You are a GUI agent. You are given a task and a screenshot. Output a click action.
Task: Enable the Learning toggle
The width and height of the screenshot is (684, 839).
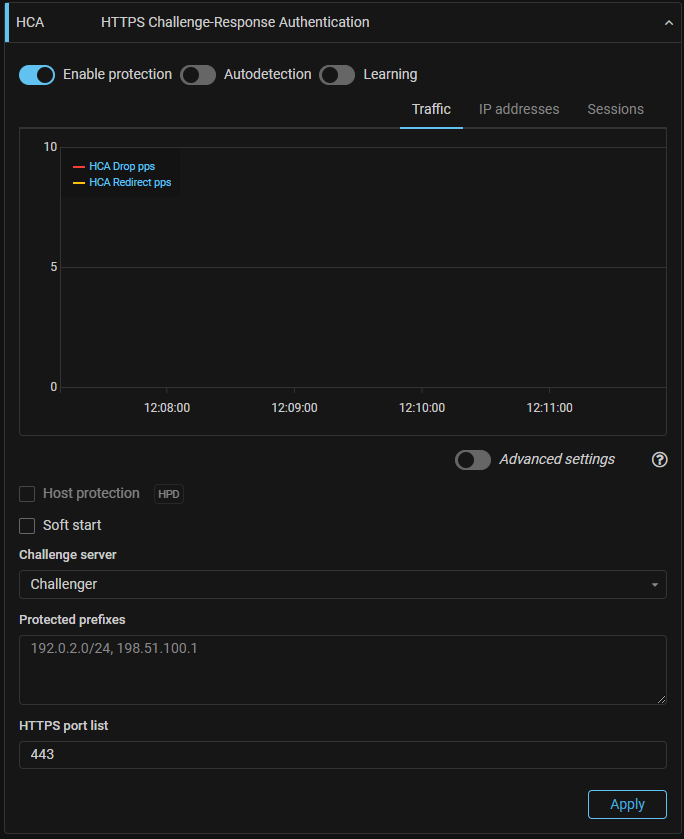coord(337,75)
